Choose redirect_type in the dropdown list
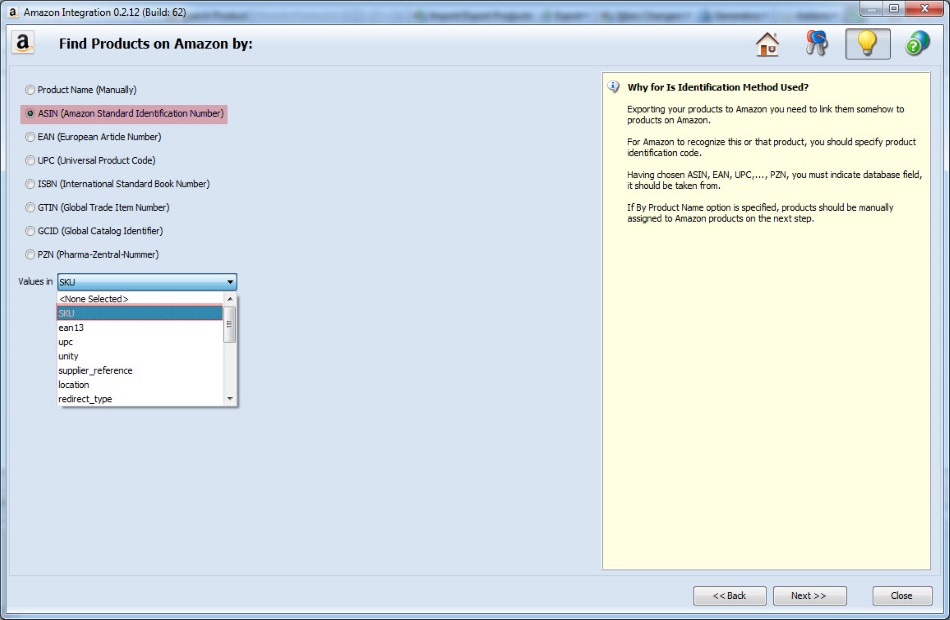The width and height of the screenshot is (950, 620). (x=140, y=399)
